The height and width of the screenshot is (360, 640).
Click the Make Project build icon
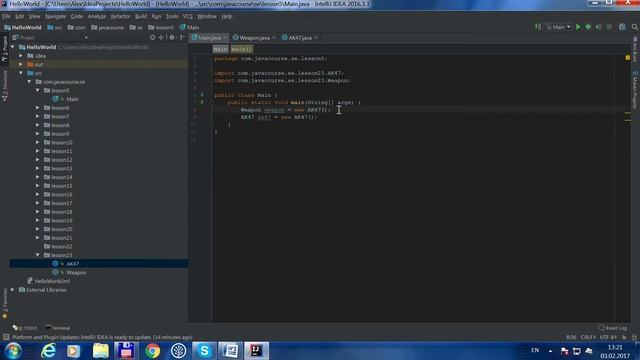point(538,27)
